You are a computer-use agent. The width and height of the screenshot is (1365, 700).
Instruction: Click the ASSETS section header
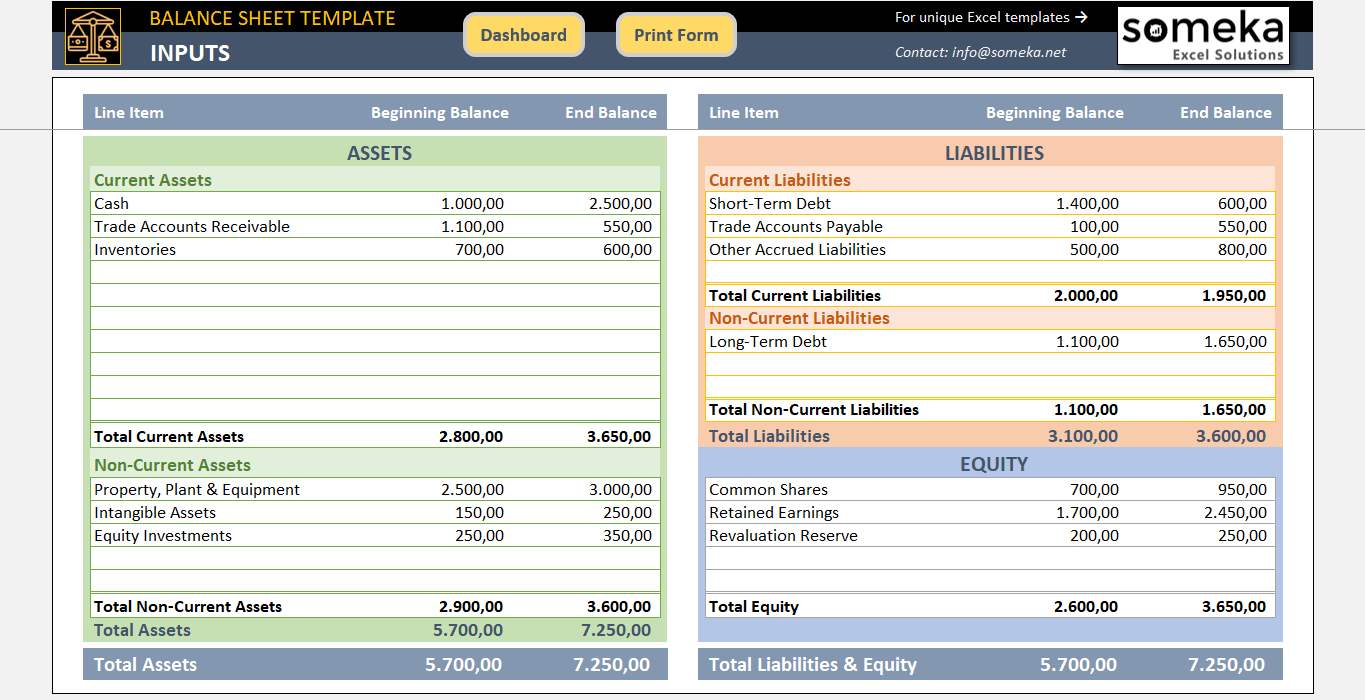(x=380, y=154)
